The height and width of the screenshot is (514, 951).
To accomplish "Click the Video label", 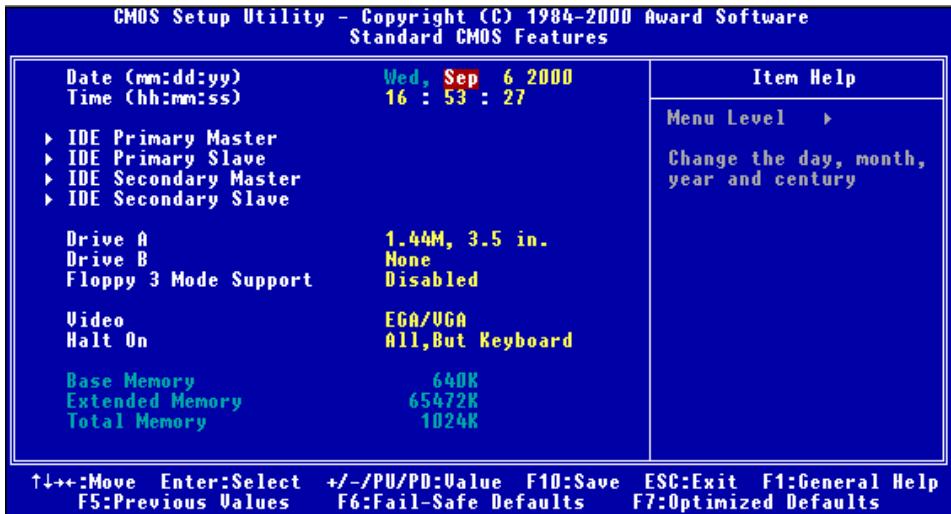I will click(x=95, y=320).
